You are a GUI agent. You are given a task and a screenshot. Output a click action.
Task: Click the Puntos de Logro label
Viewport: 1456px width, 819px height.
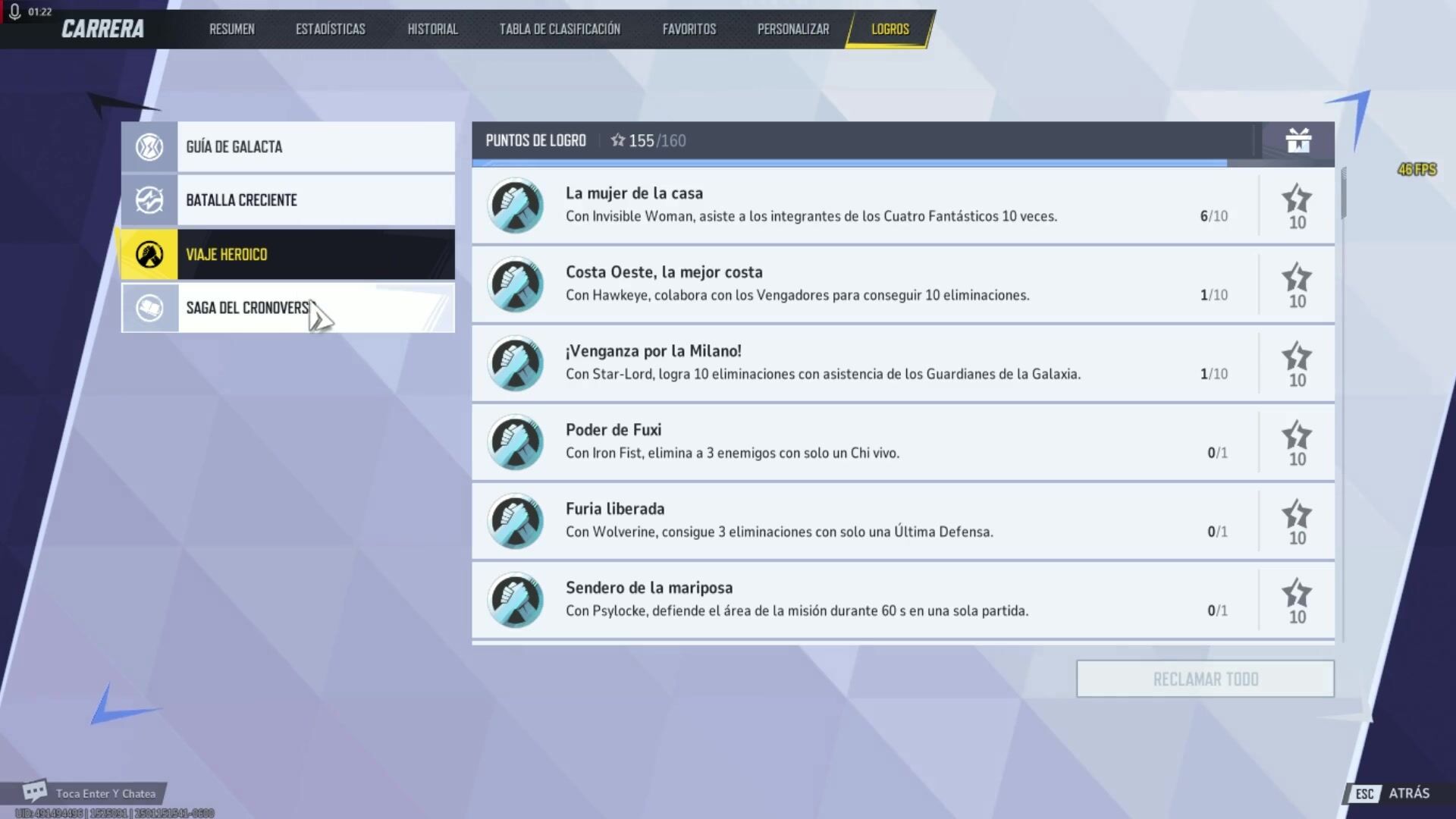click(535, 140)
